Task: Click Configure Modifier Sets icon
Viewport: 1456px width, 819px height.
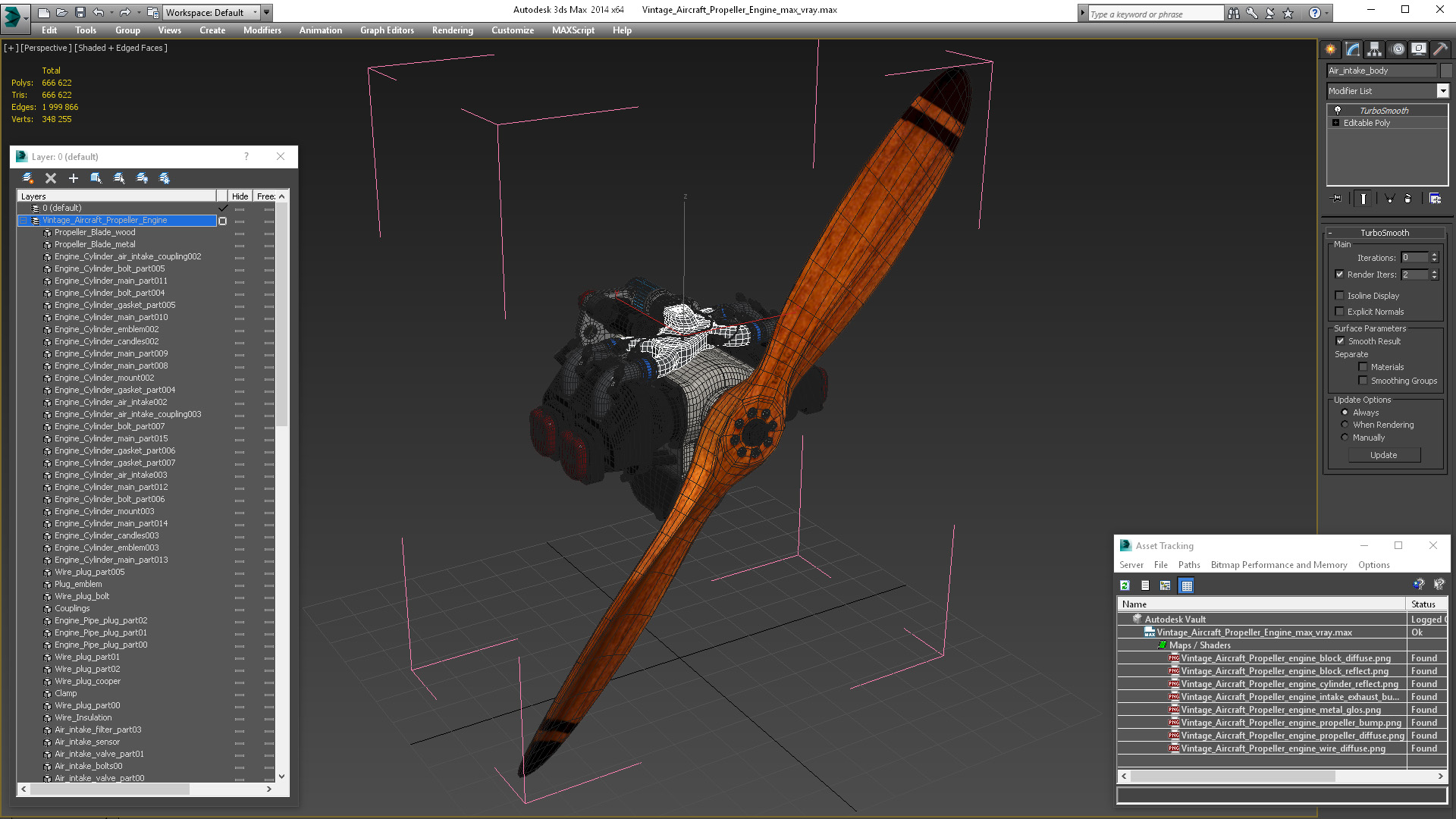Action: tap(1436, 199)
